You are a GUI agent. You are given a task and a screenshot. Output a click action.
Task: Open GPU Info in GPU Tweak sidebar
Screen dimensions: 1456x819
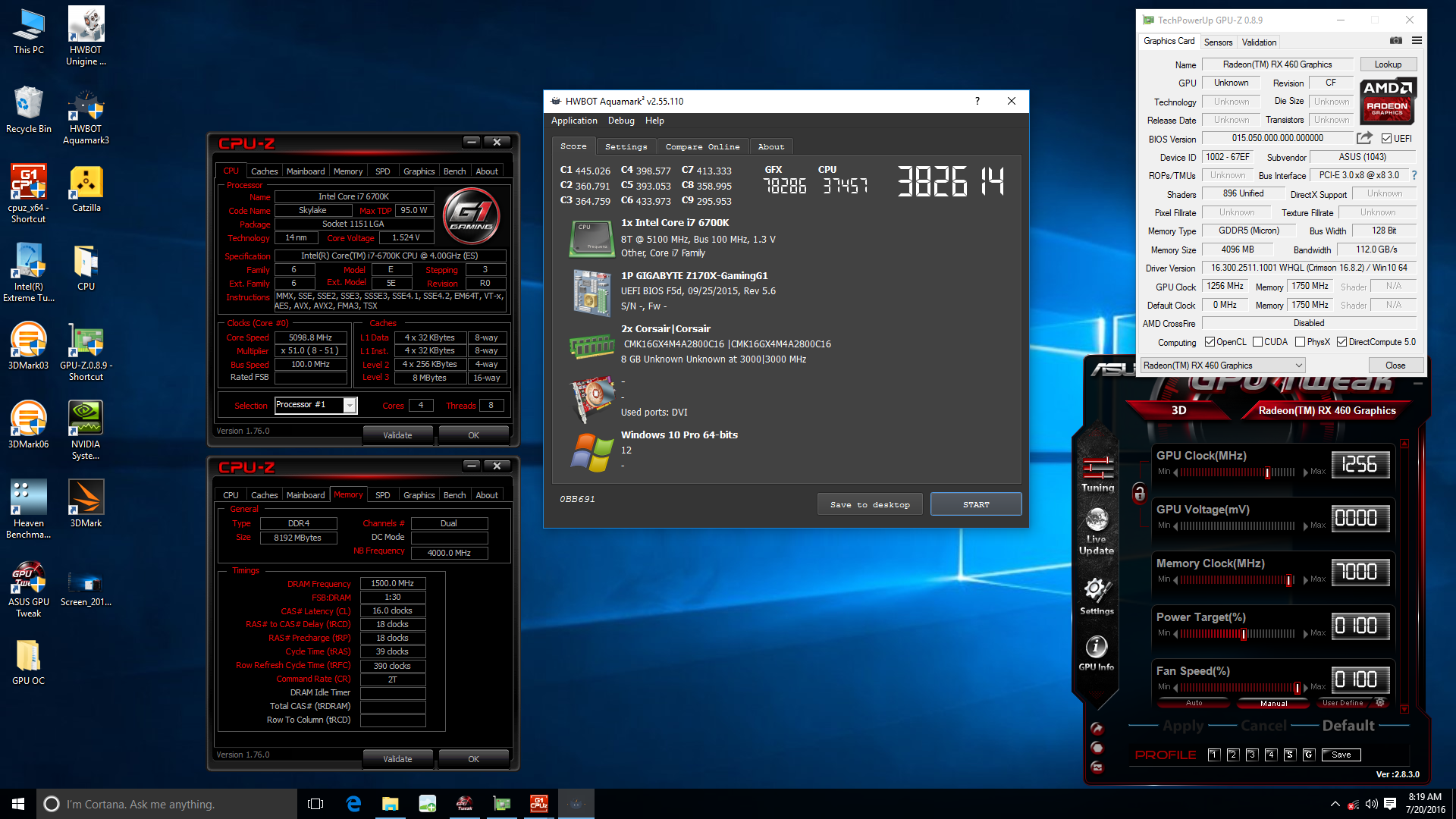(1097, 654)
